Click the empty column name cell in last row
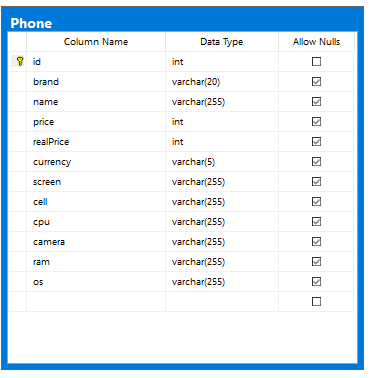Screen dimensions: 371x378 click(96, 302)
